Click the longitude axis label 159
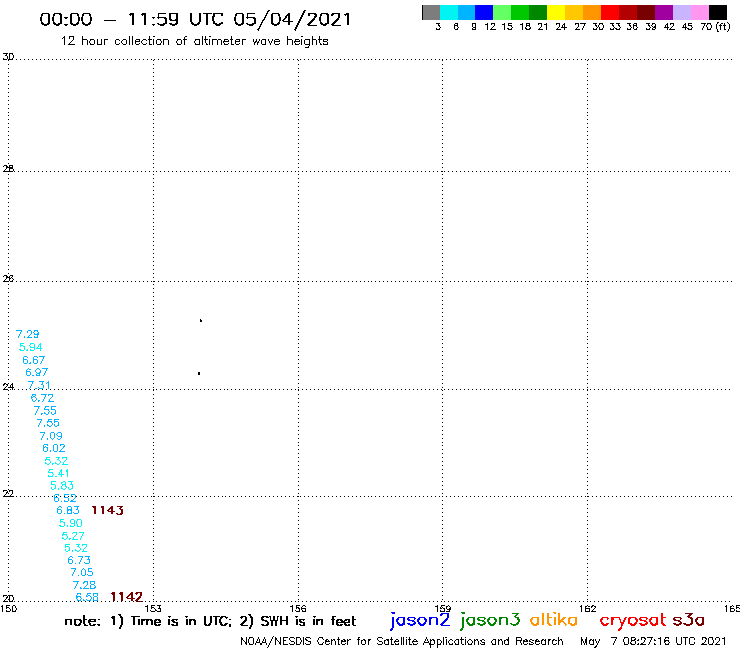The image size is (740, 650). tap(443, 608)
